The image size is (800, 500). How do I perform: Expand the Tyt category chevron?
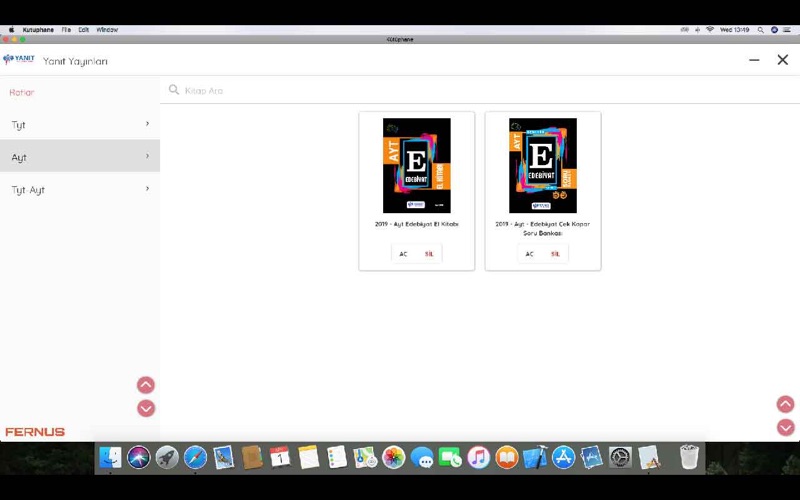click(147, 123)
